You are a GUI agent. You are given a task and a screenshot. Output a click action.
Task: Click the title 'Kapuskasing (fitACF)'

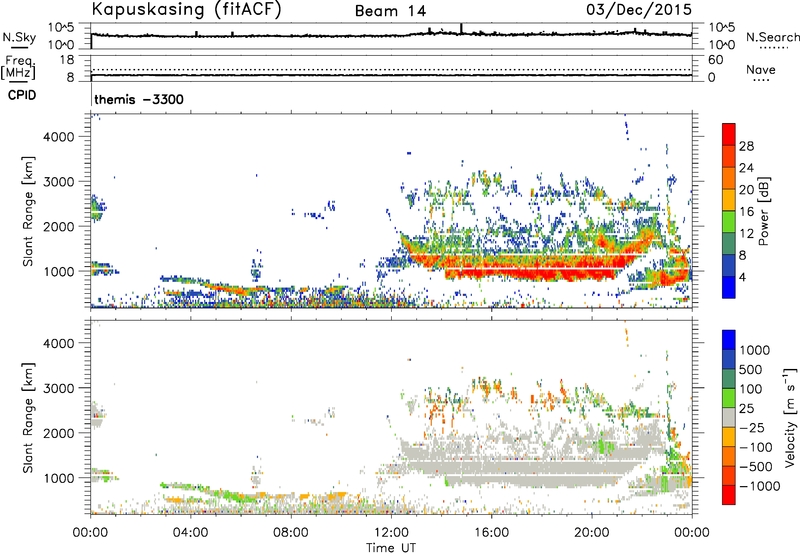pos(186,10)
